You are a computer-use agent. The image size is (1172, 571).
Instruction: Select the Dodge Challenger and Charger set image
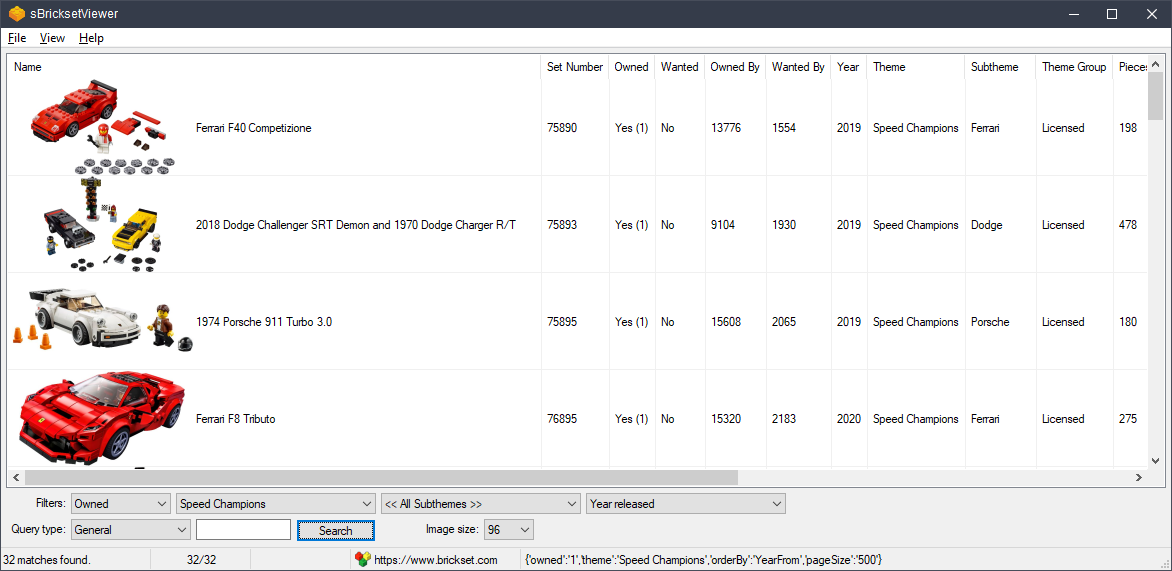pyautogui.click(x=100, y=225)
